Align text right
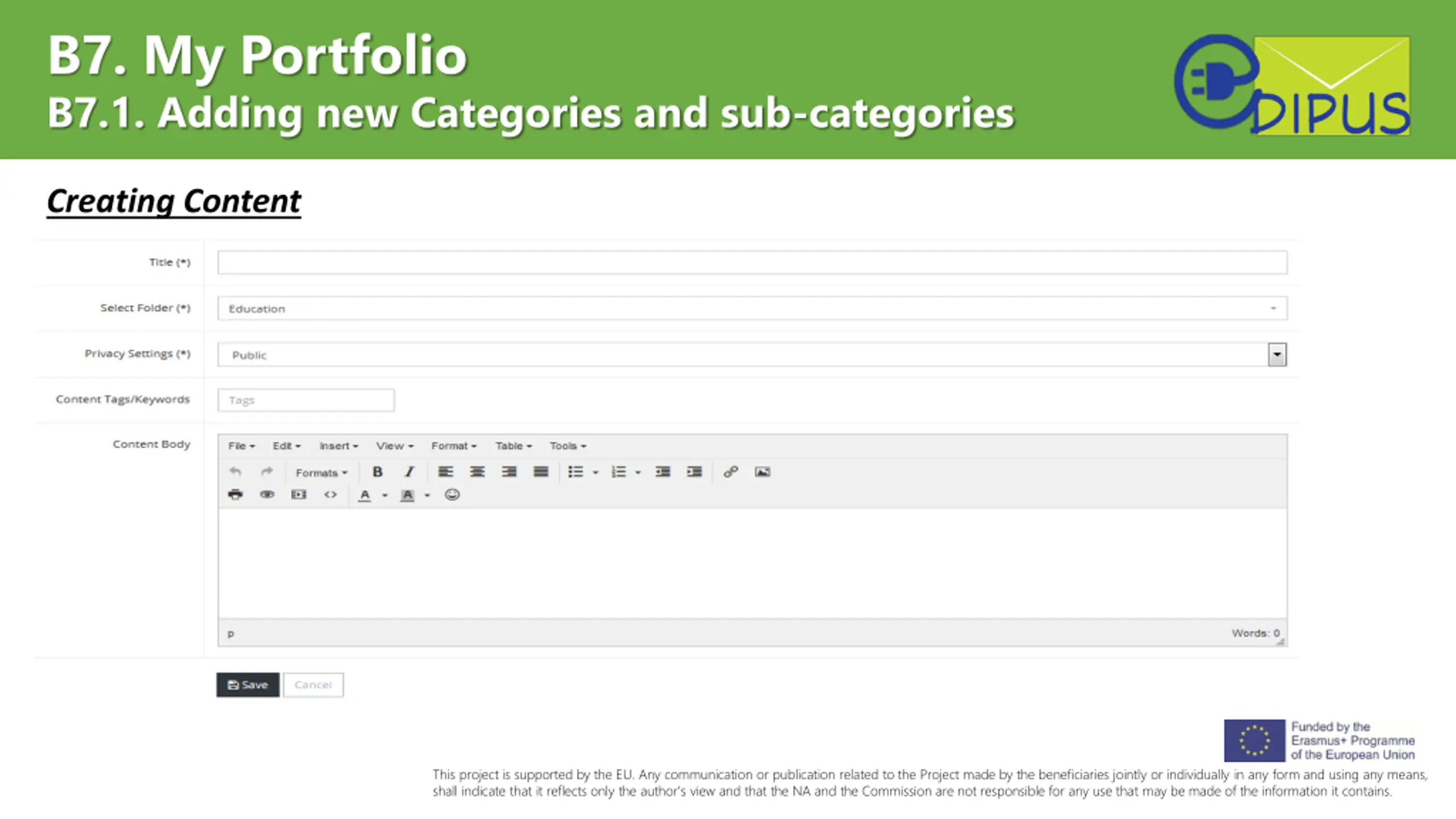This screenshot has height=819, width=1456. click(509, 471)
